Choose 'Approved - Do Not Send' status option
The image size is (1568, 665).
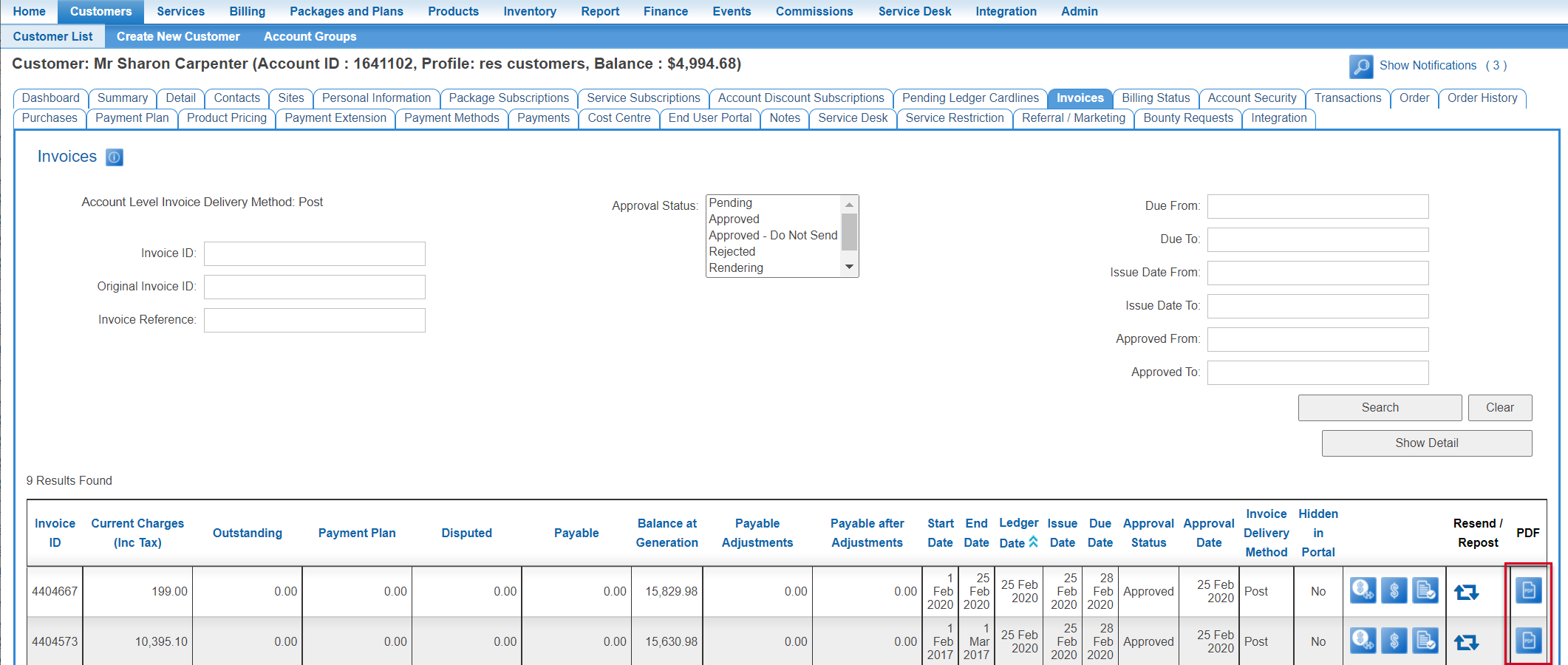click(x=773, y=236)
